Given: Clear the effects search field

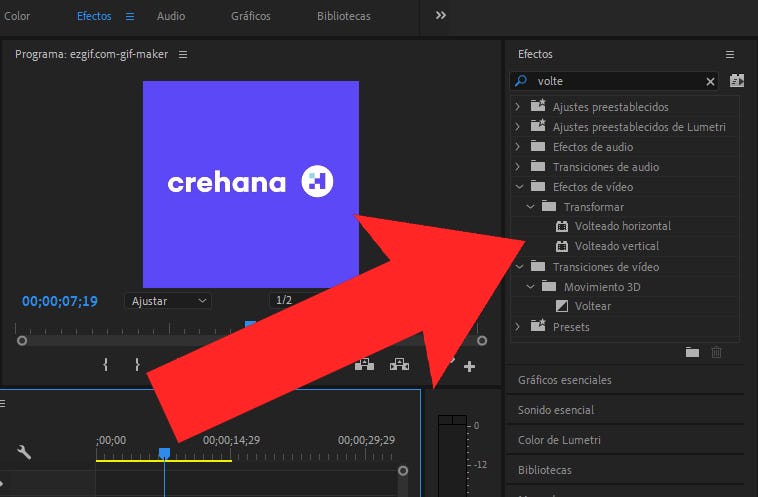Looking at the screenshot, I should click(x=711, y=81).
